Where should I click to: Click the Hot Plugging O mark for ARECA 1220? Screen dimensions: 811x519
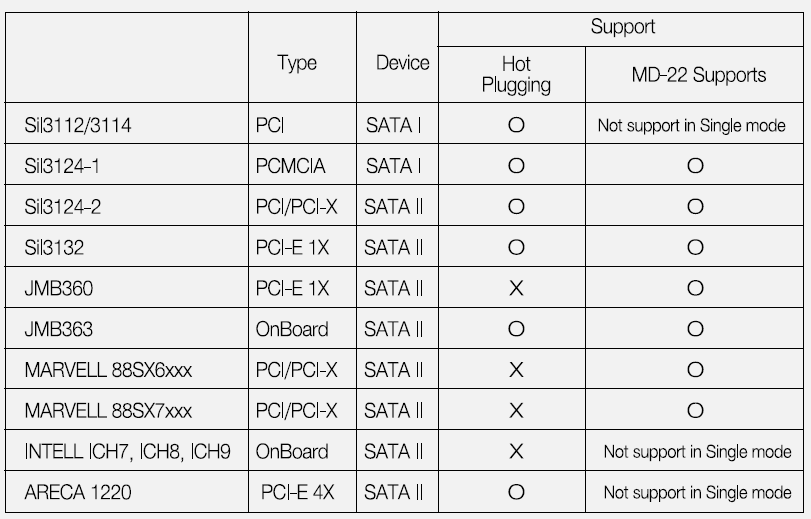point(516,492)
